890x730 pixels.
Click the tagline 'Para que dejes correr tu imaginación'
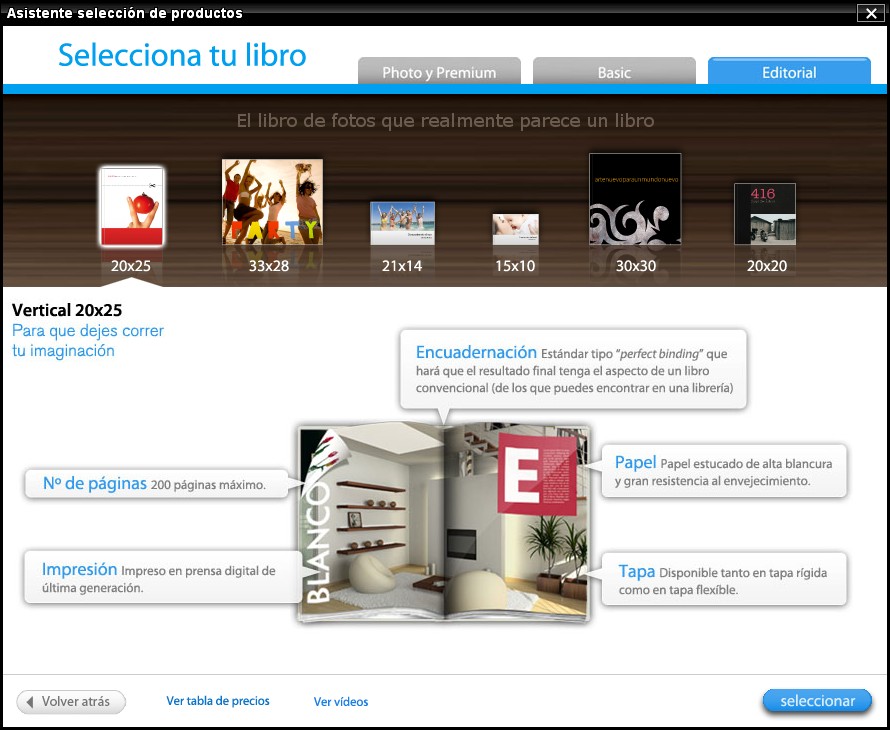click(88, 341)
